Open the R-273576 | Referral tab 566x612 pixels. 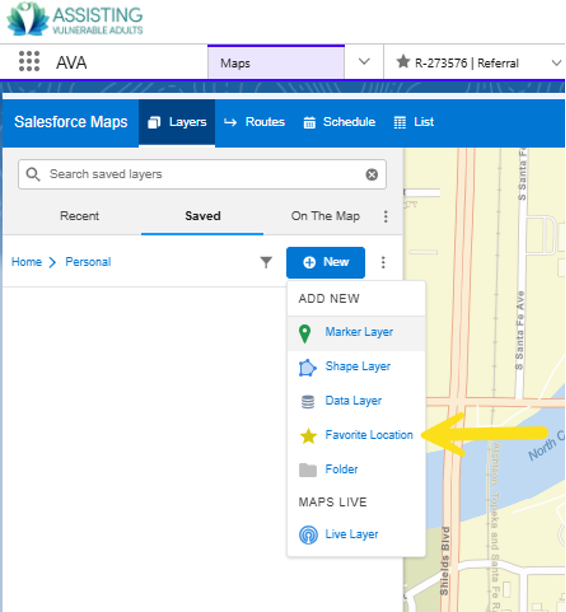[x=466, y=63]
